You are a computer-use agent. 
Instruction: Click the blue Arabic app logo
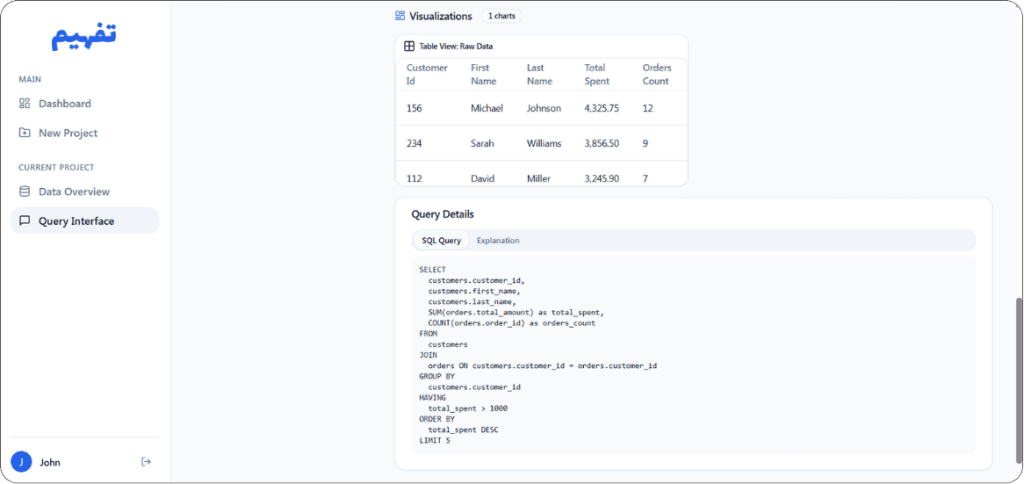coord(85,38)
